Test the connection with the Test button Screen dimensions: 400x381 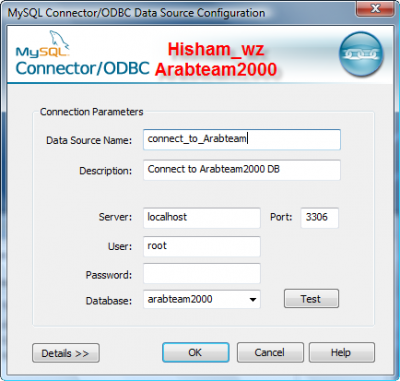[311, 299]
